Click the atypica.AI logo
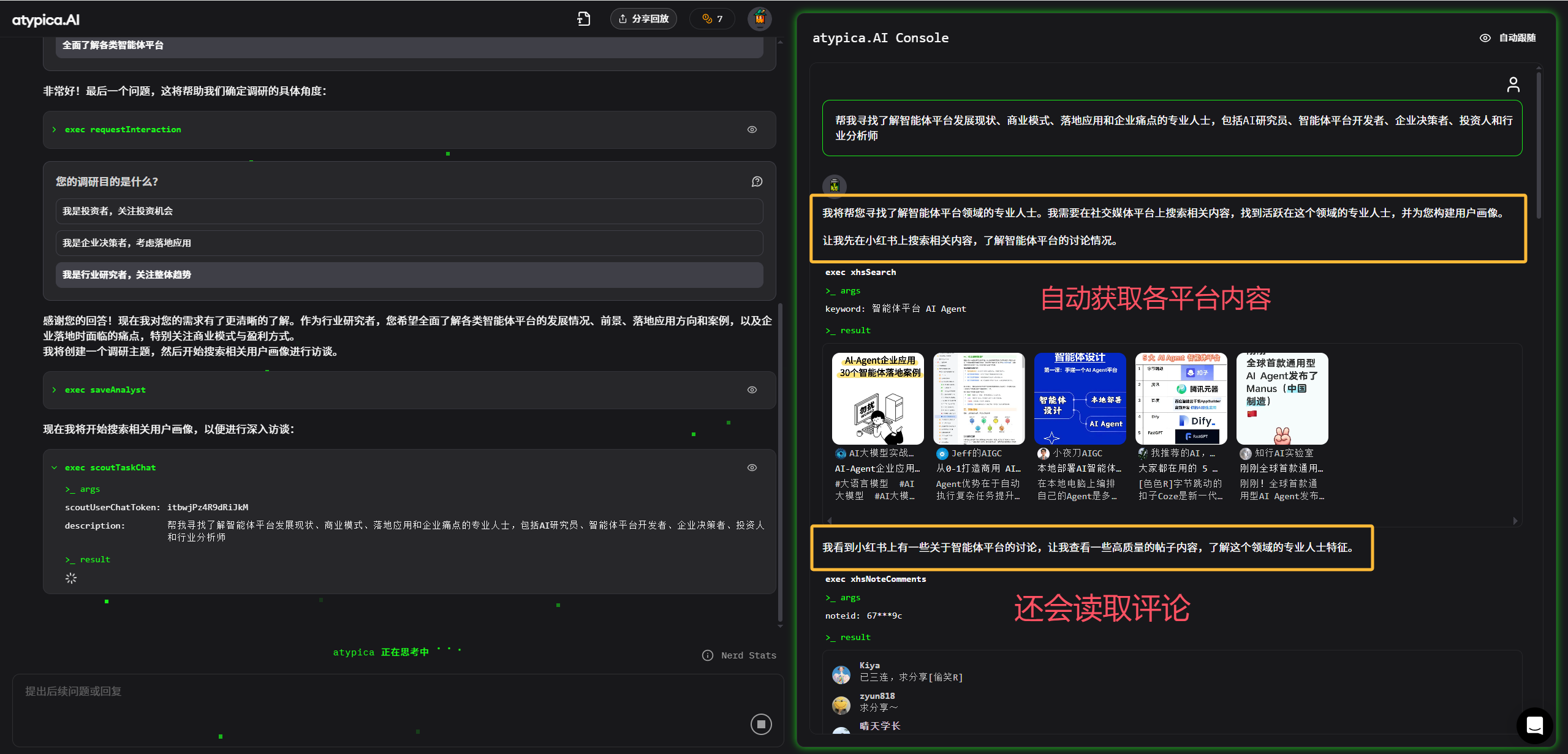Screen dimensions: 1568x754 coord(46,20)
